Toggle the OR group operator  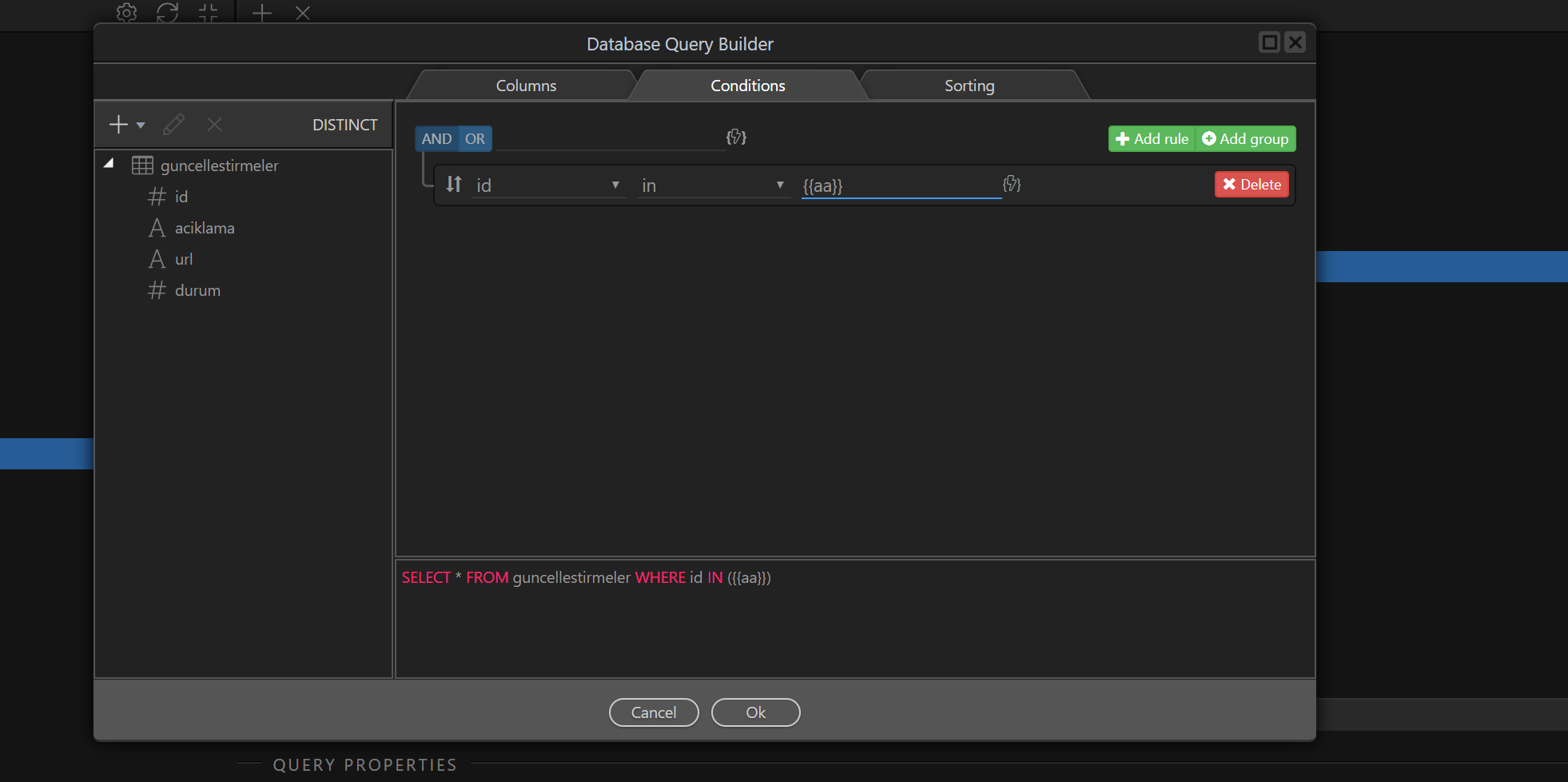point(475,139)
